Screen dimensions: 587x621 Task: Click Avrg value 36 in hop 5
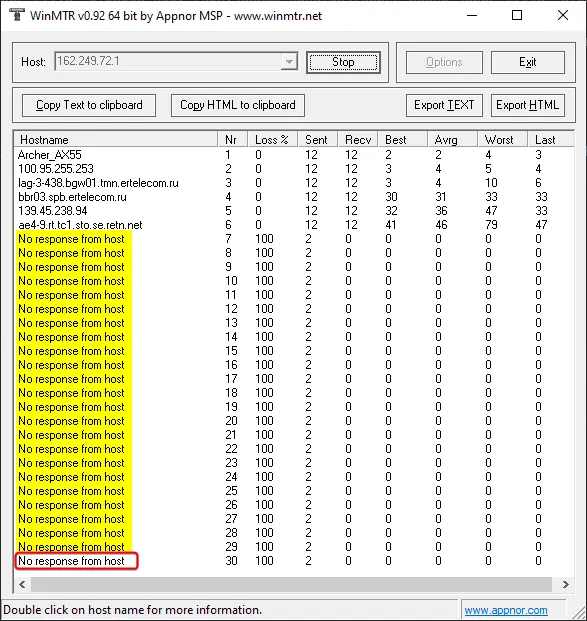click(x=441, y=211)
